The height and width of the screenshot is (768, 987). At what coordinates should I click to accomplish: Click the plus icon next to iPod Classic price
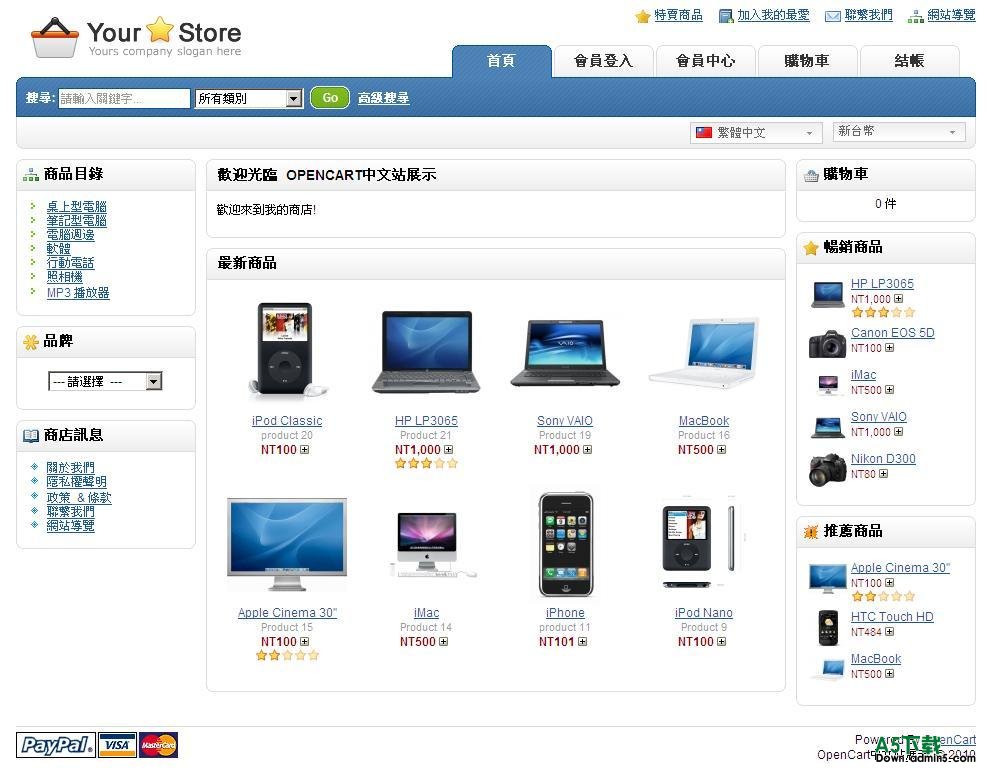tap(305, 449)
